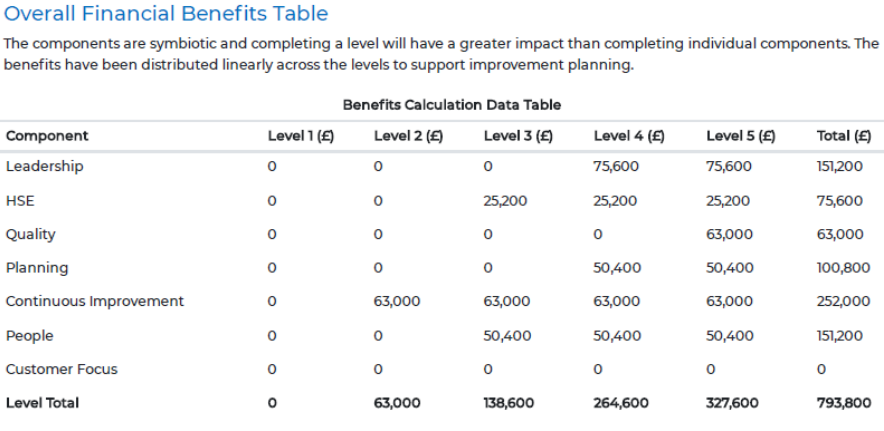Click the Benefits Calculation Data Table caption

(x=451, y=105)
